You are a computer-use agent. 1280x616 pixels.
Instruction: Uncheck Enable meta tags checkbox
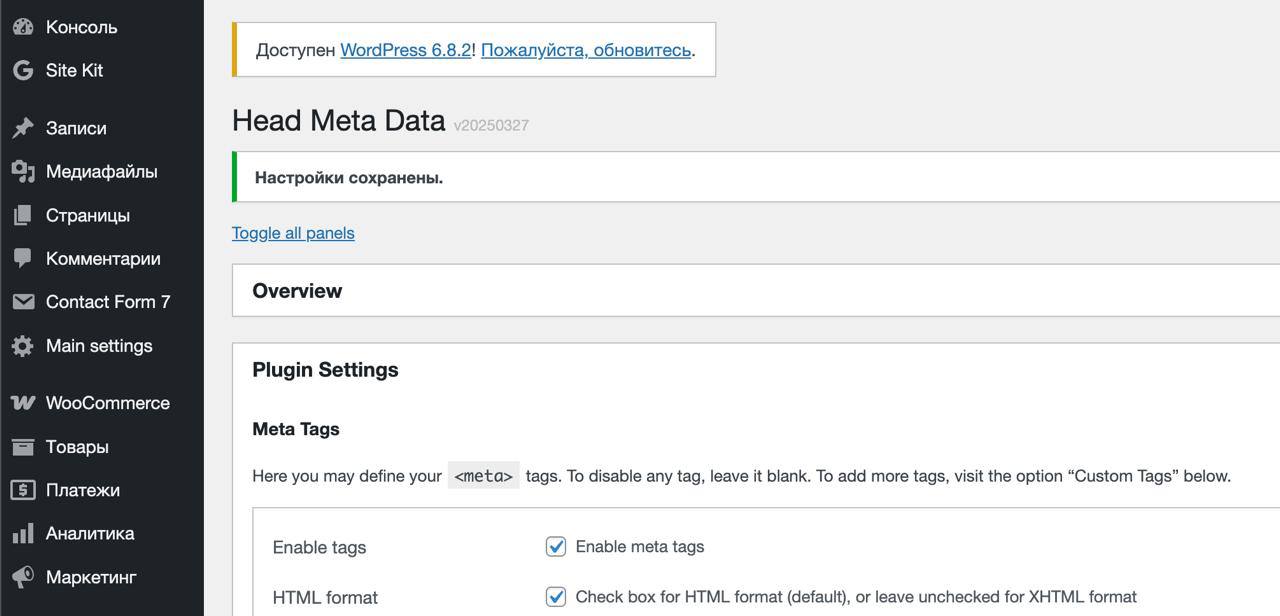(556, 546)
